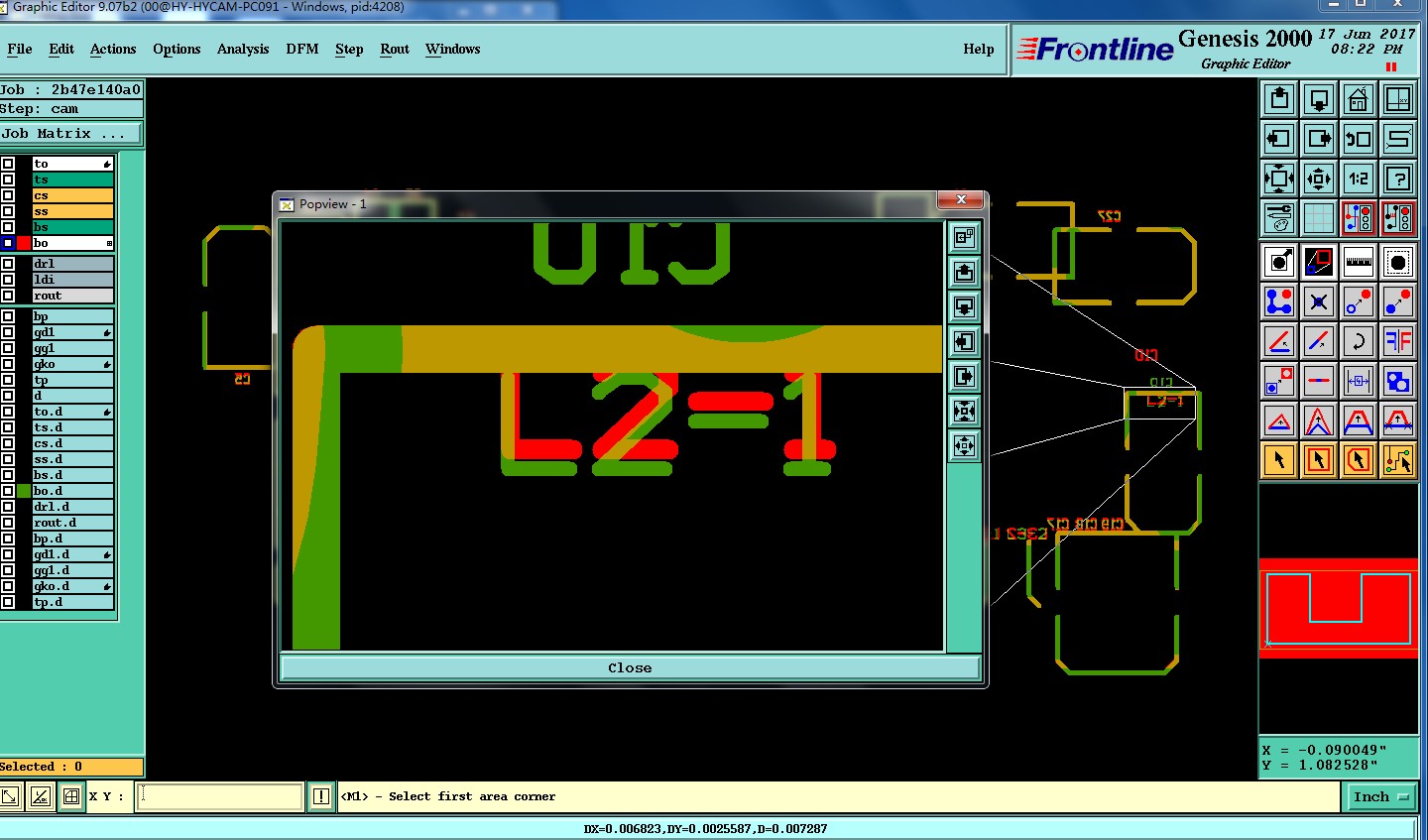Click the wrench and palette settings icon
The height and width of the screenshot is (840, 1428).
(1279, 218)
